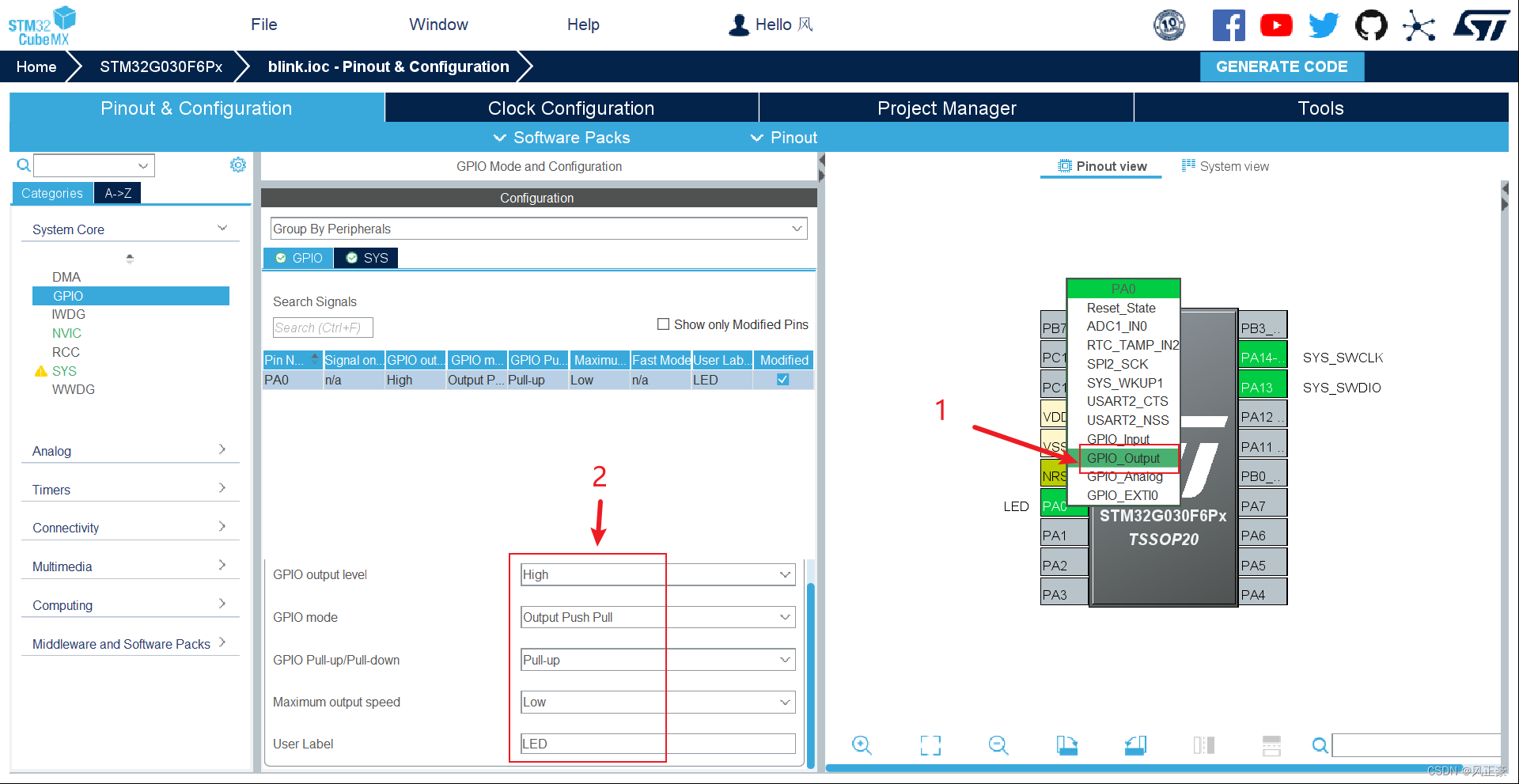
Task: Collapse panel using the splitter arrows
Action: coord(821,168)
